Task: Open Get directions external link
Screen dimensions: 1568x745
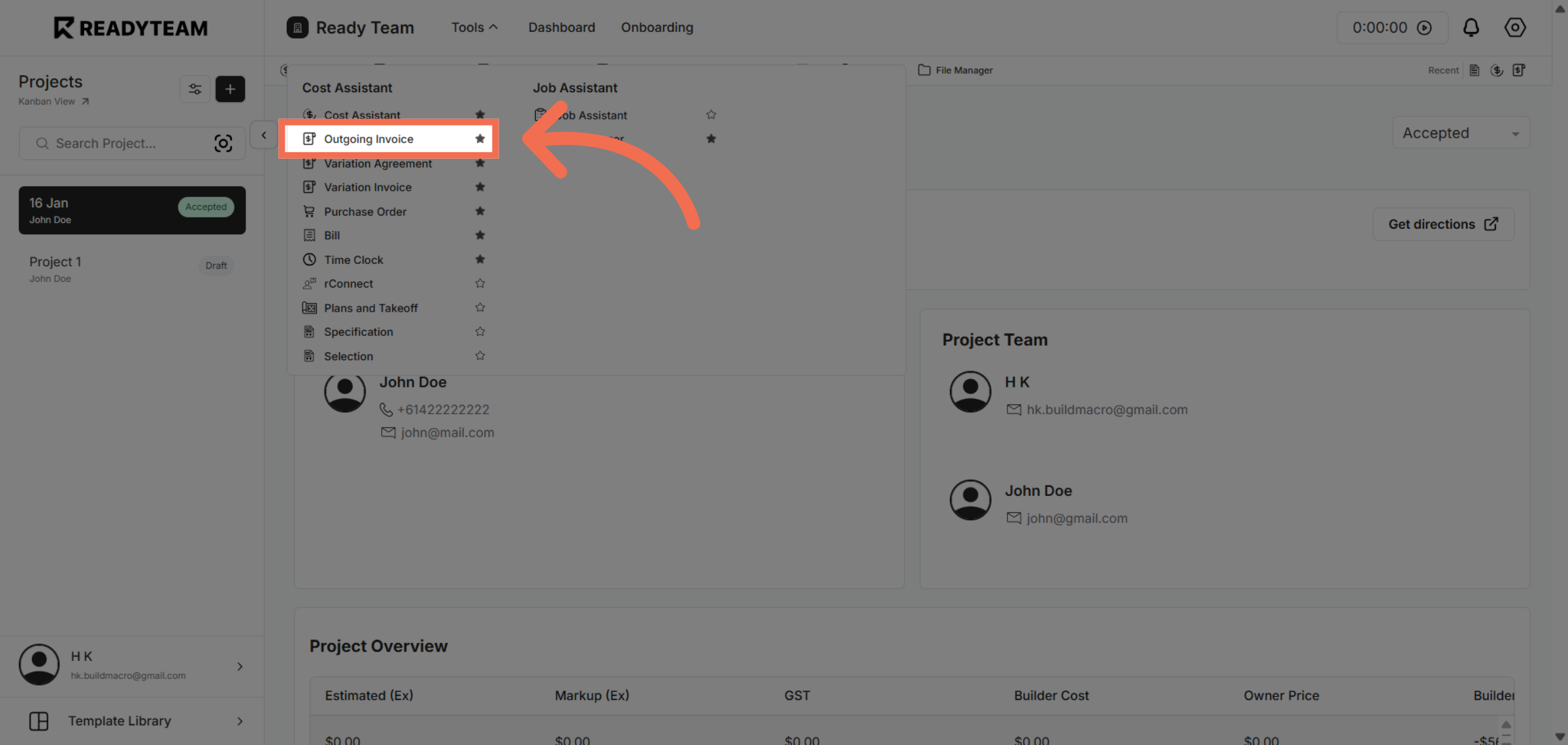Action: point(1443,224)
